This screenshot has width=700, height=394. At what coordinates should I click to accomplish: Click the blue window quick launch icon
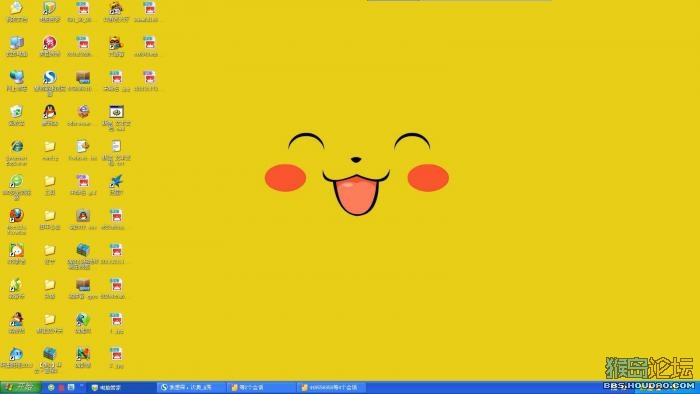(71, 387)
